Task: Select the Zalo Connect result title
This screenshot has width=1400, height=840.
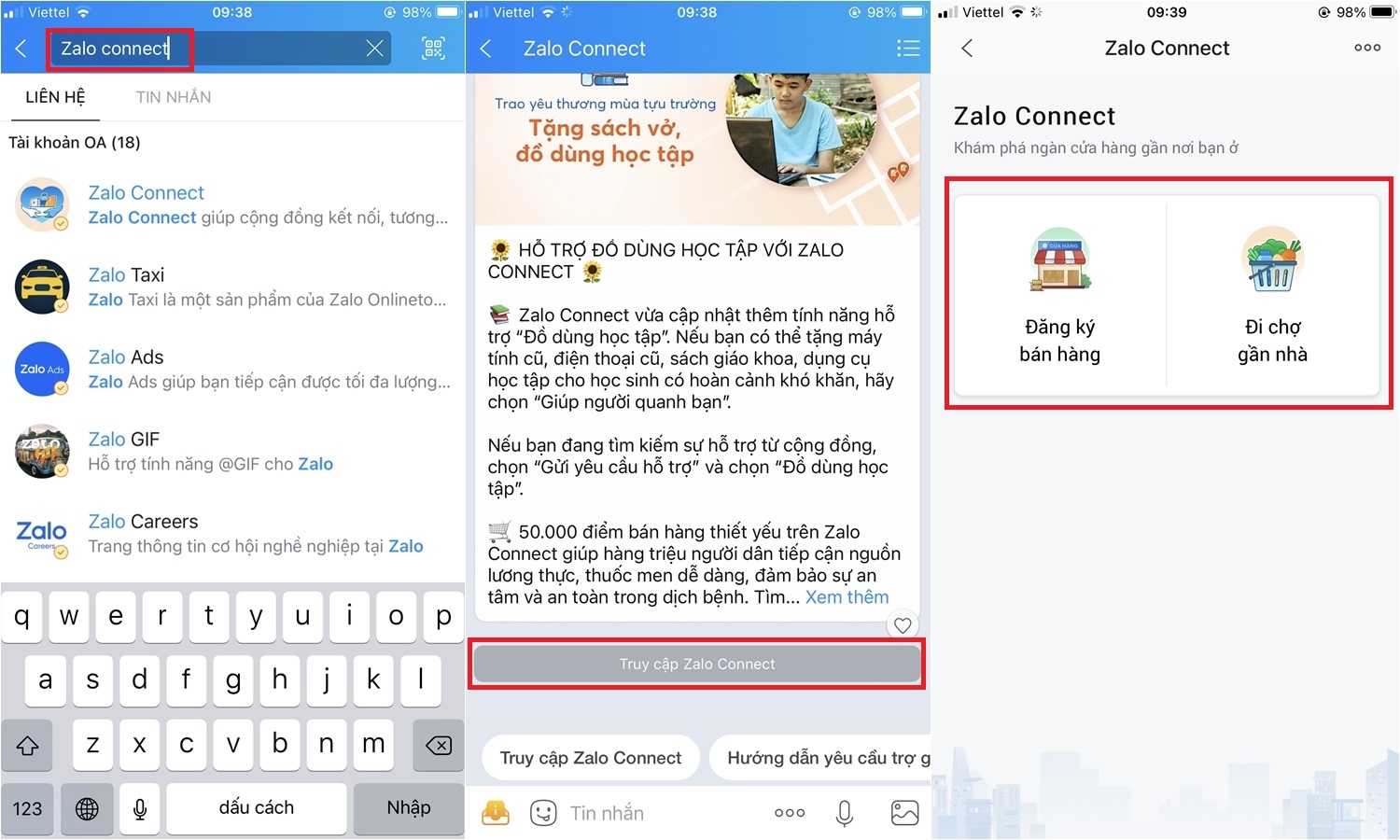Action: pyautogui.click(x=146, y=193)
